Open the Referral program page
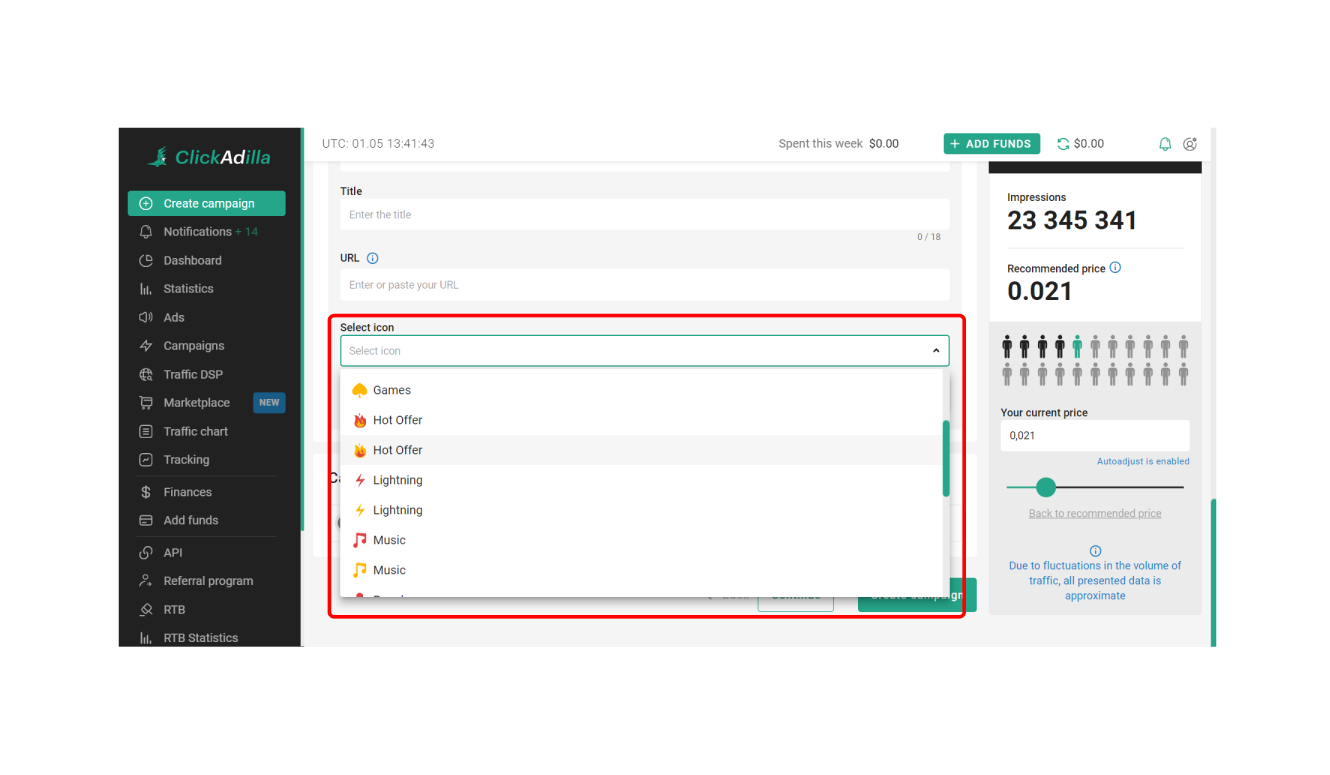The image size is (1330, 775). tap(208, 581)
